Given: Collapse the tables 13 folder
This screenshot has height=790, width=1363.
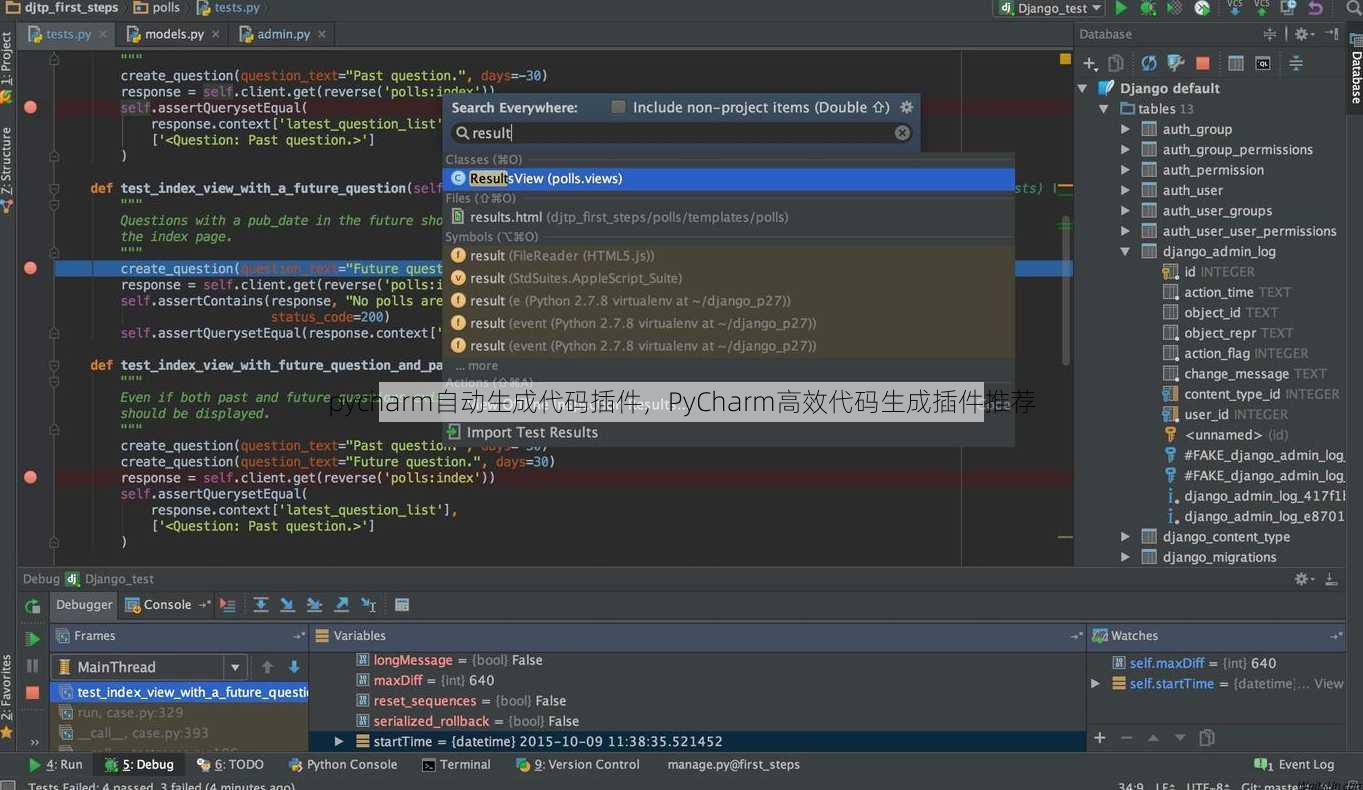Looking at the screenshot, I should coord(1104,109).
